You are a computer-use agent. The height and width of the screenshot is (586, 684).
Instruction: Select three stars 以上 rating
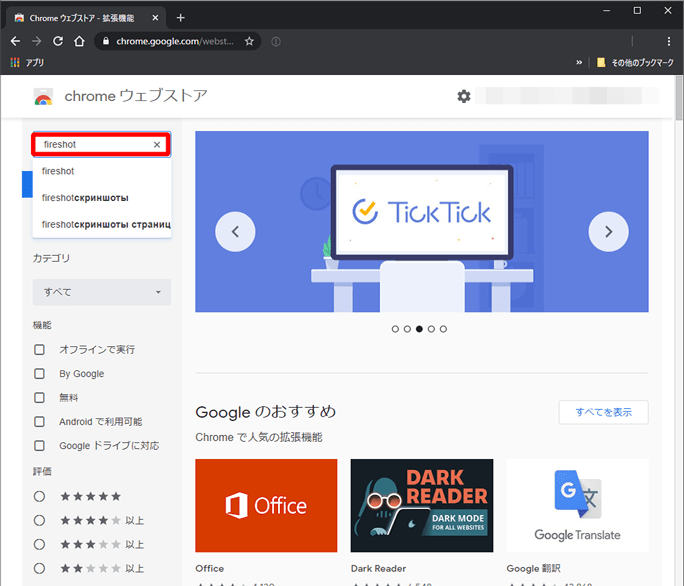39,545
